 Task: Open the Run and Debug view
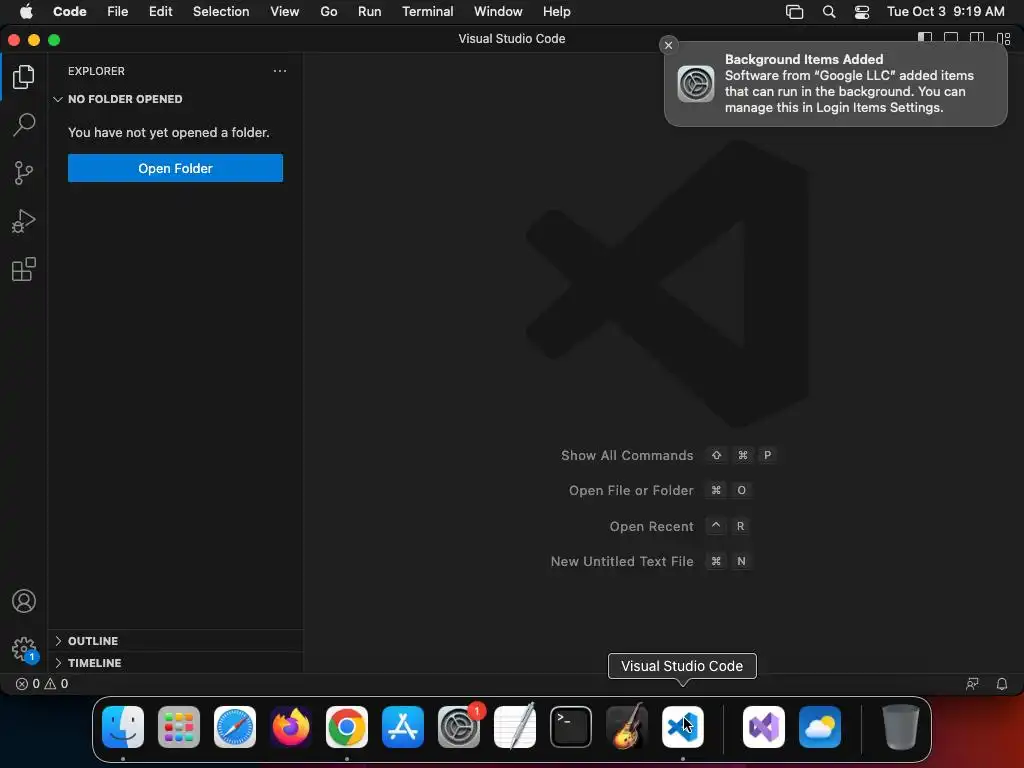point(24,221)
